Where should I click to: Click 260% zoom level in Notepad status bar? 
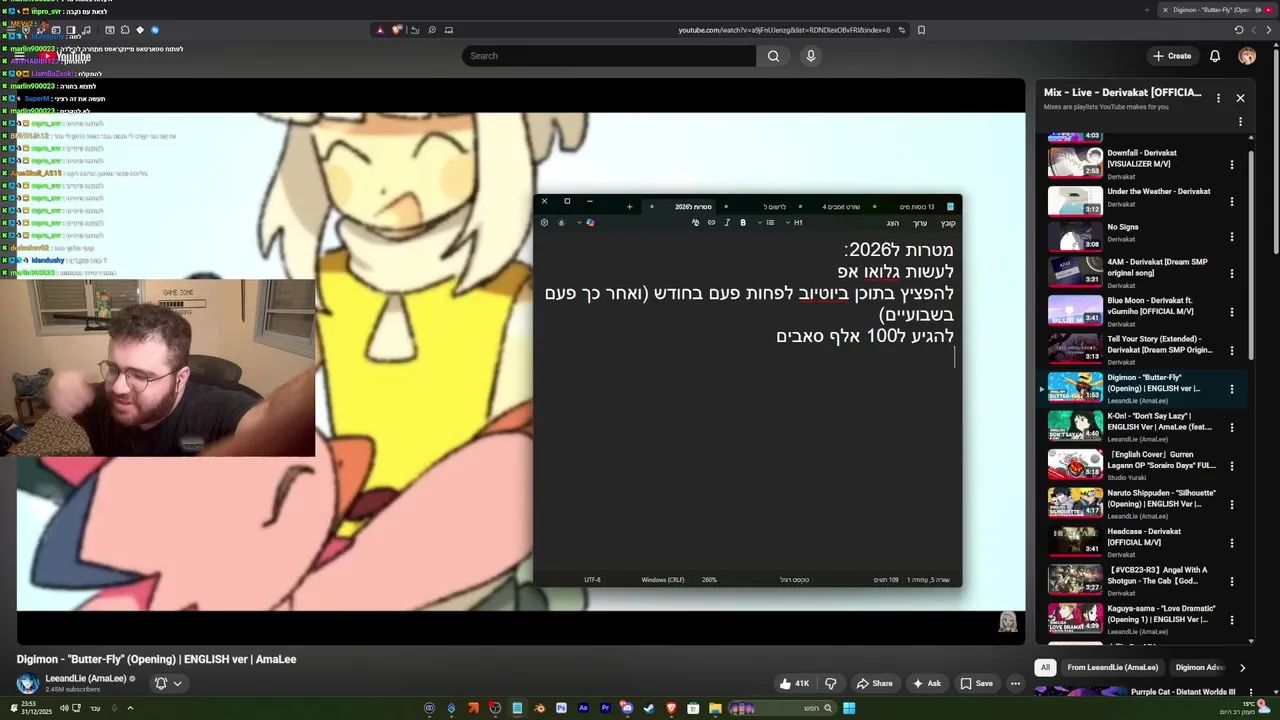709,580
